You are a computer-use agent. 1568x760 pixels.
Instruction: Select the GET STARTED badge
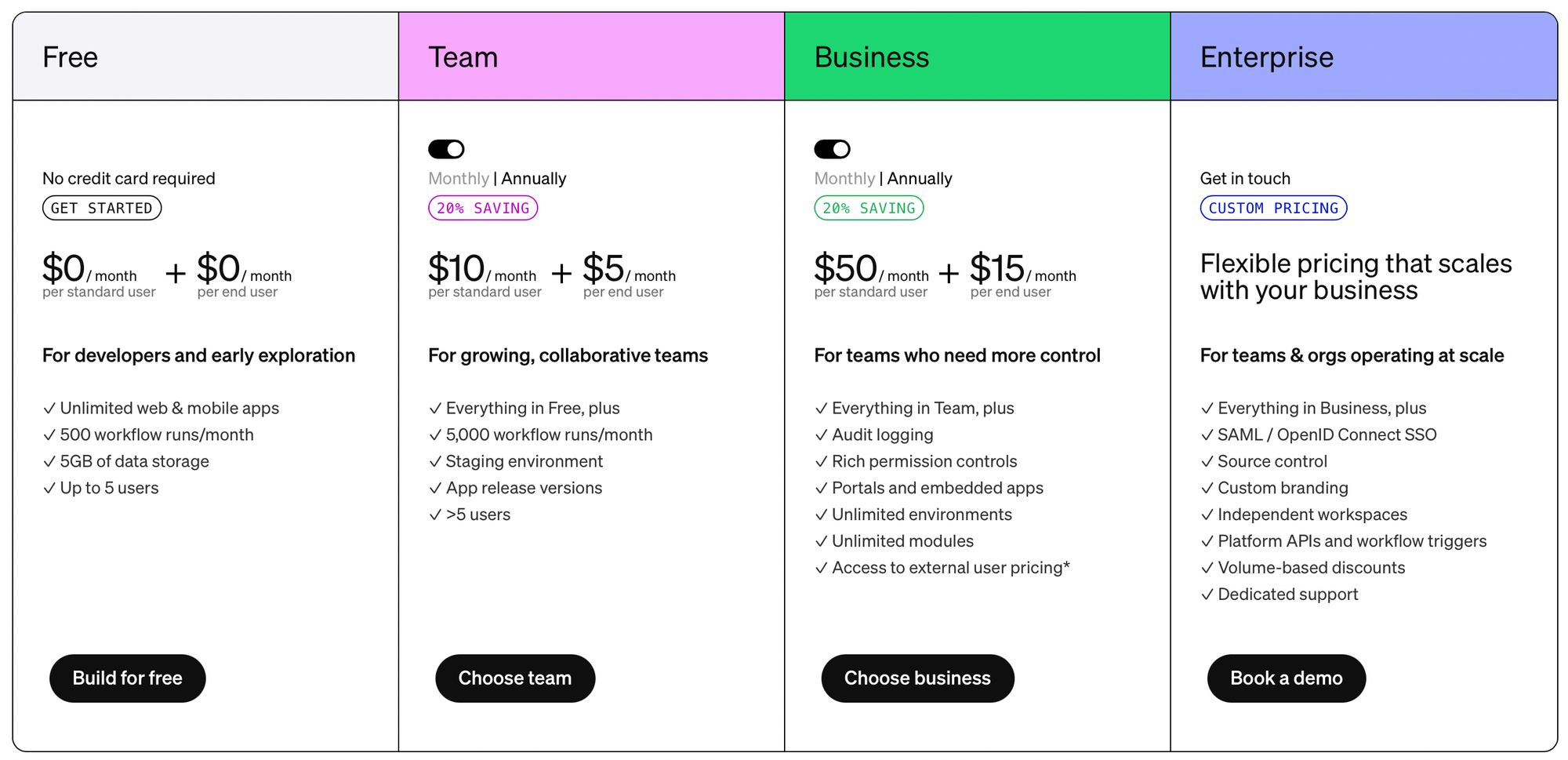pyautogui.click(x=102, y=208)
